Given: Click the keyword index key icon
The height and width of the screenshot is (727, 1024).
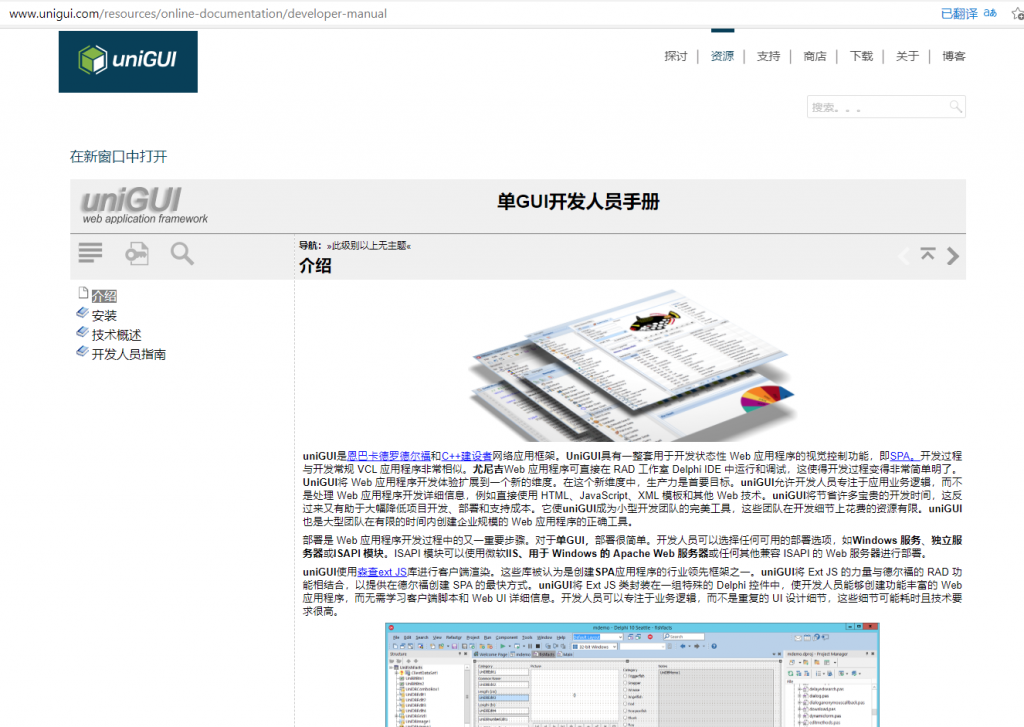Looking at the screenshot, I should (x=136, y=254).
